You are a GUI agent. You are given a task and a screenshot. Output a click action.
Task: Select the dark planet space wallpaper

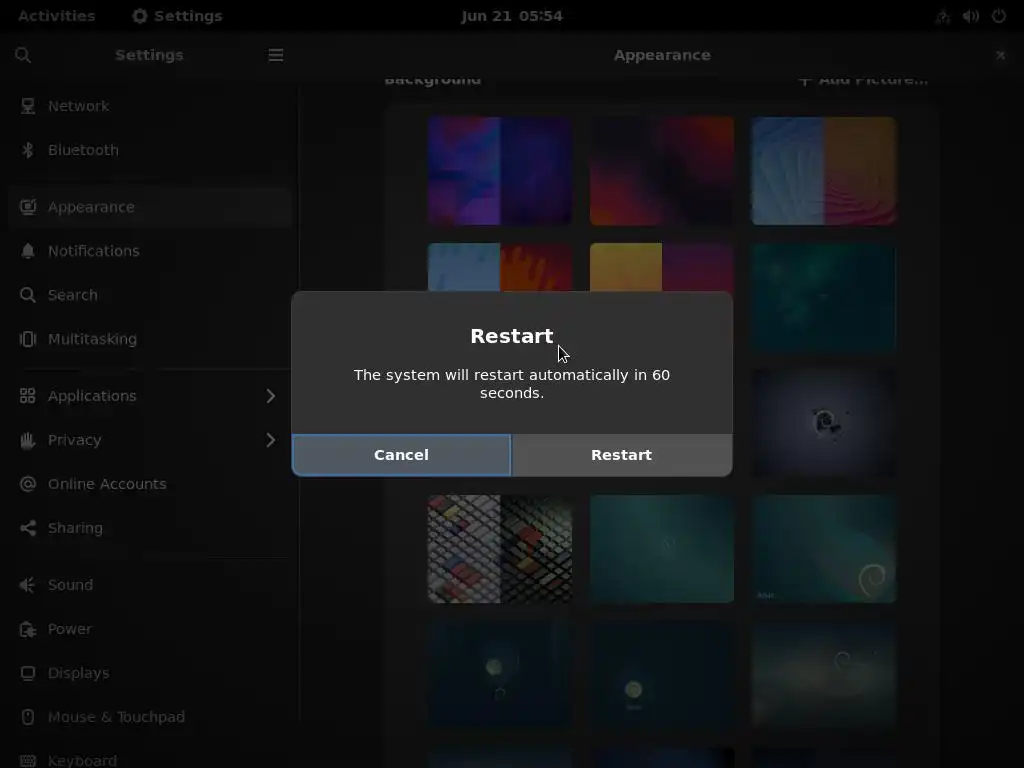click(824, 423)
